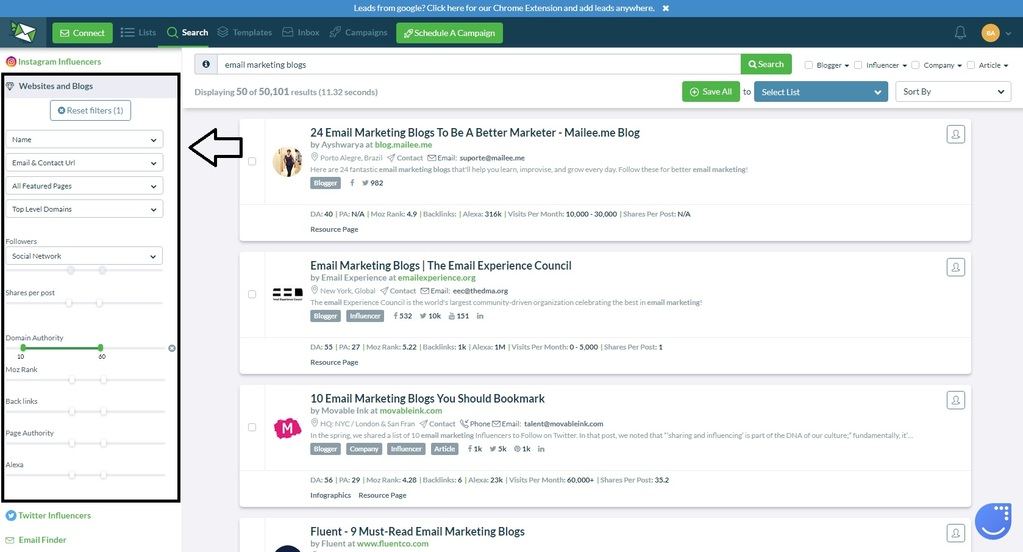
Task: Go to the Templates tab
Action: click(245, 32)
